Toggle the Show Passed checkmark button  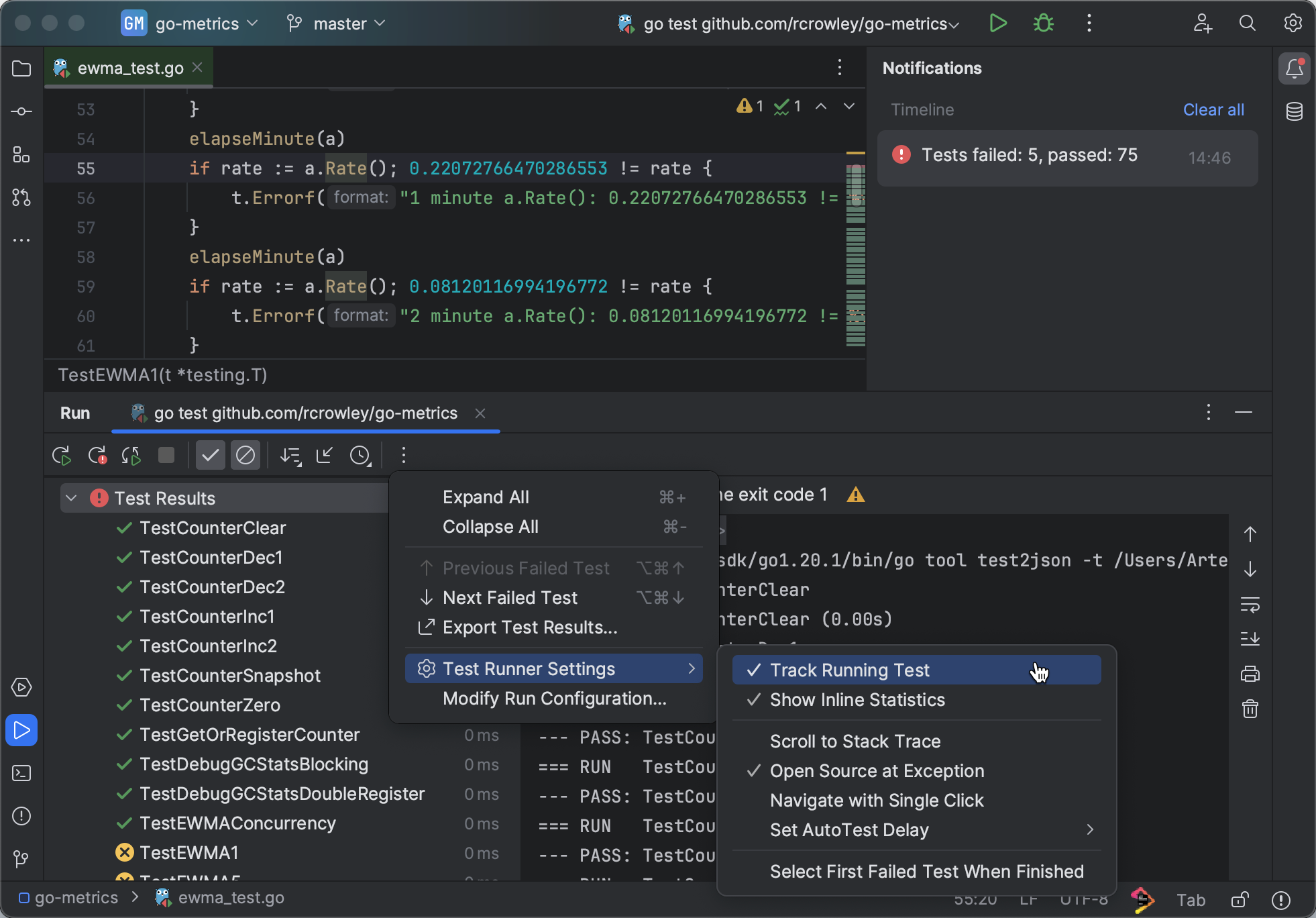[210, 456]
